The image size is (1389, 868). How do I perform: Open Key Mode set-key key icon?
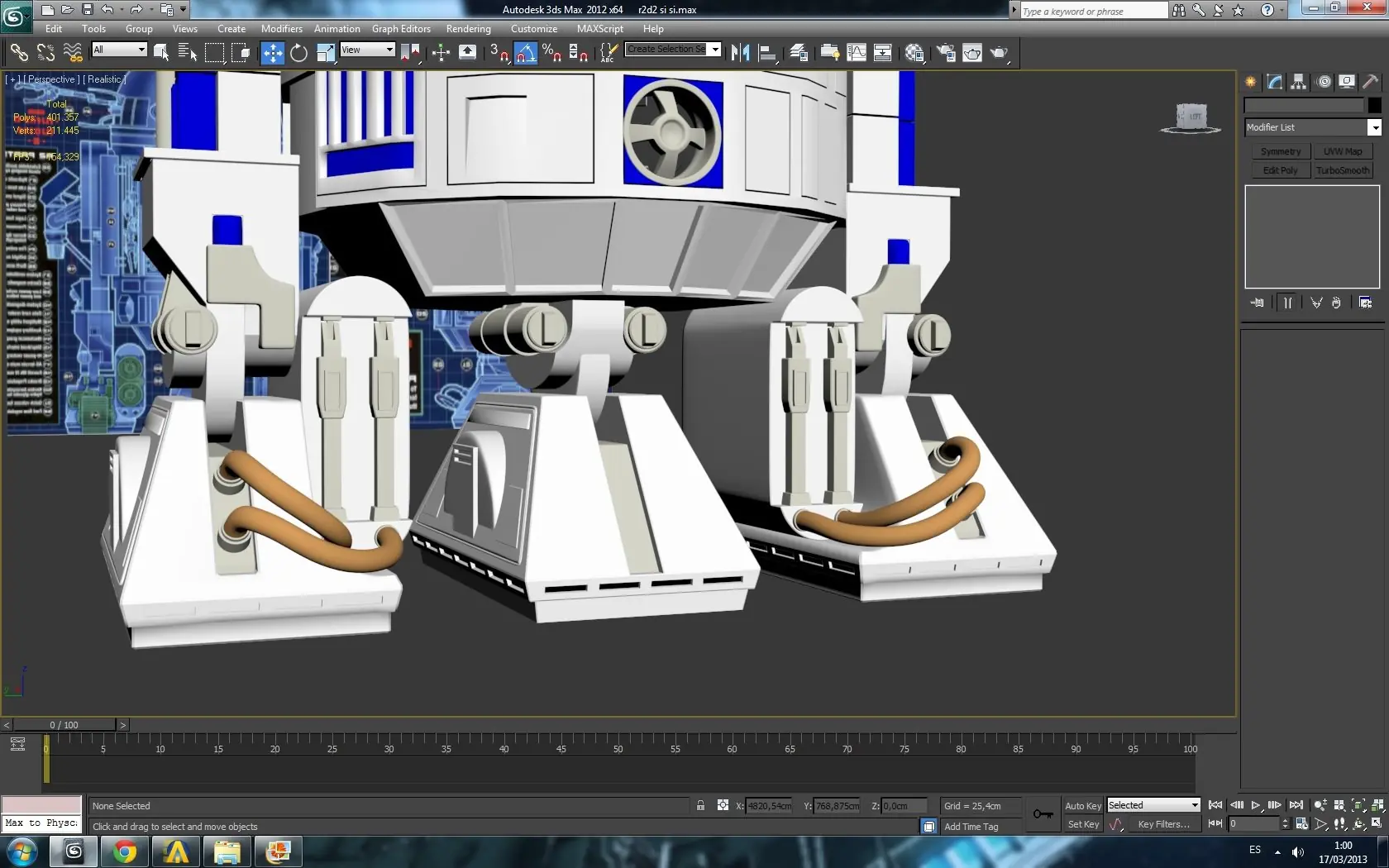click(1043, 814)
